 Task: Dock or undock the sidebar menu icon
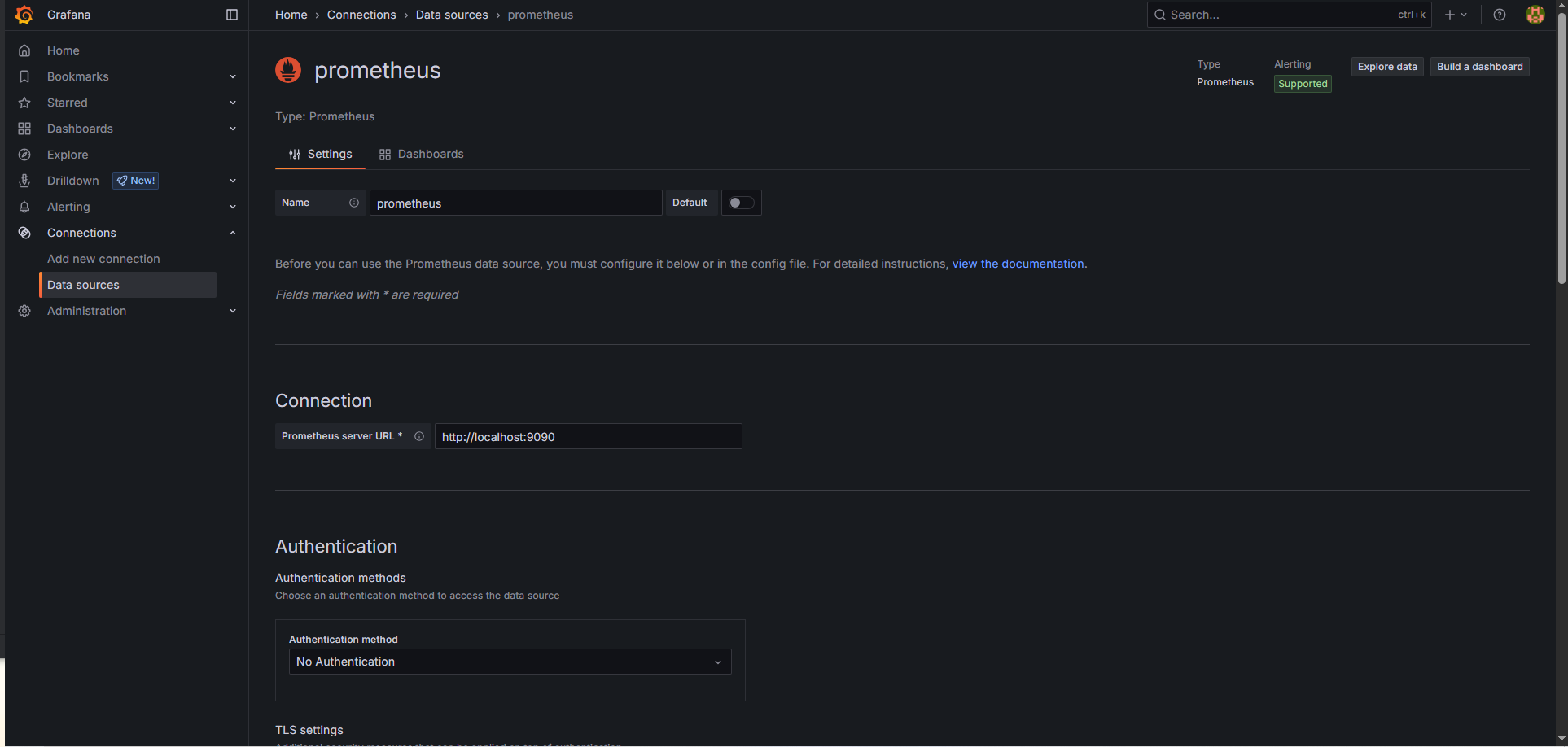click(232, 15)
